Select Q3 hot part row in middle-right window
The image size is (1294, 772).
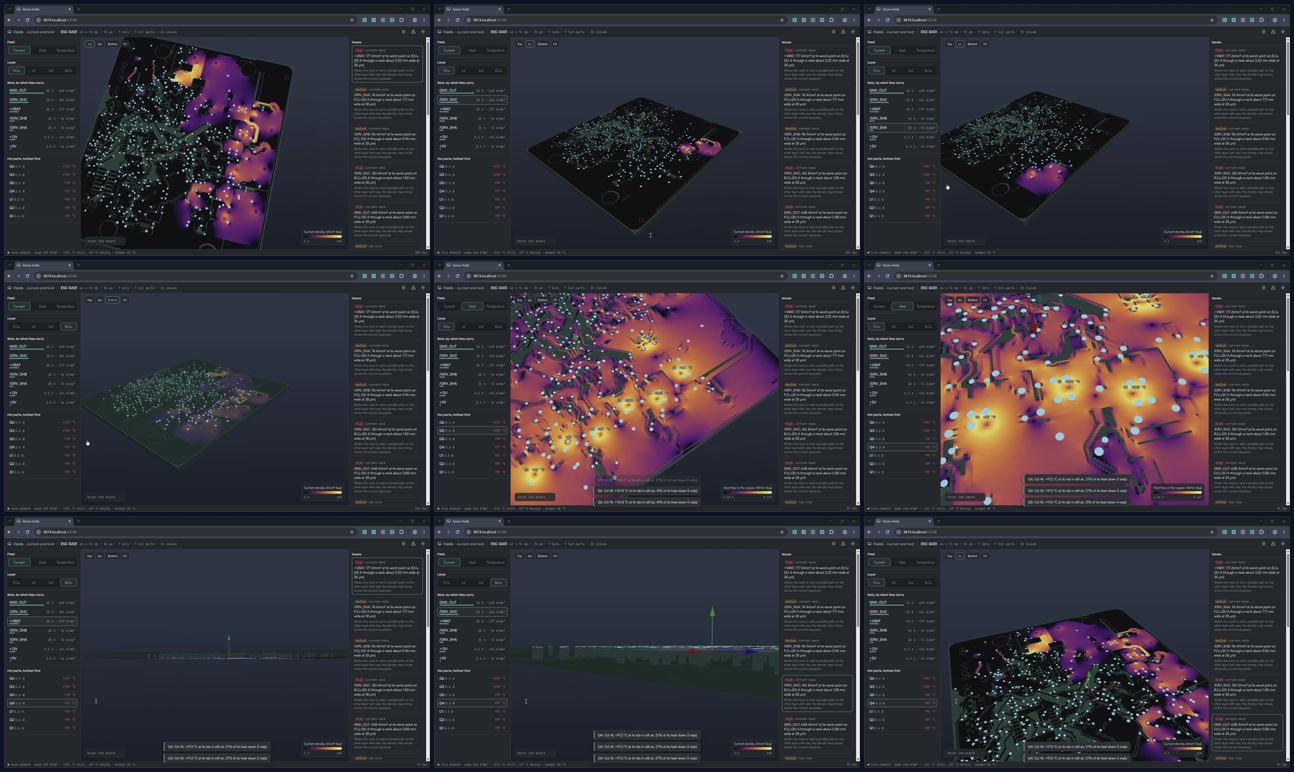click(x=902, y=431)
